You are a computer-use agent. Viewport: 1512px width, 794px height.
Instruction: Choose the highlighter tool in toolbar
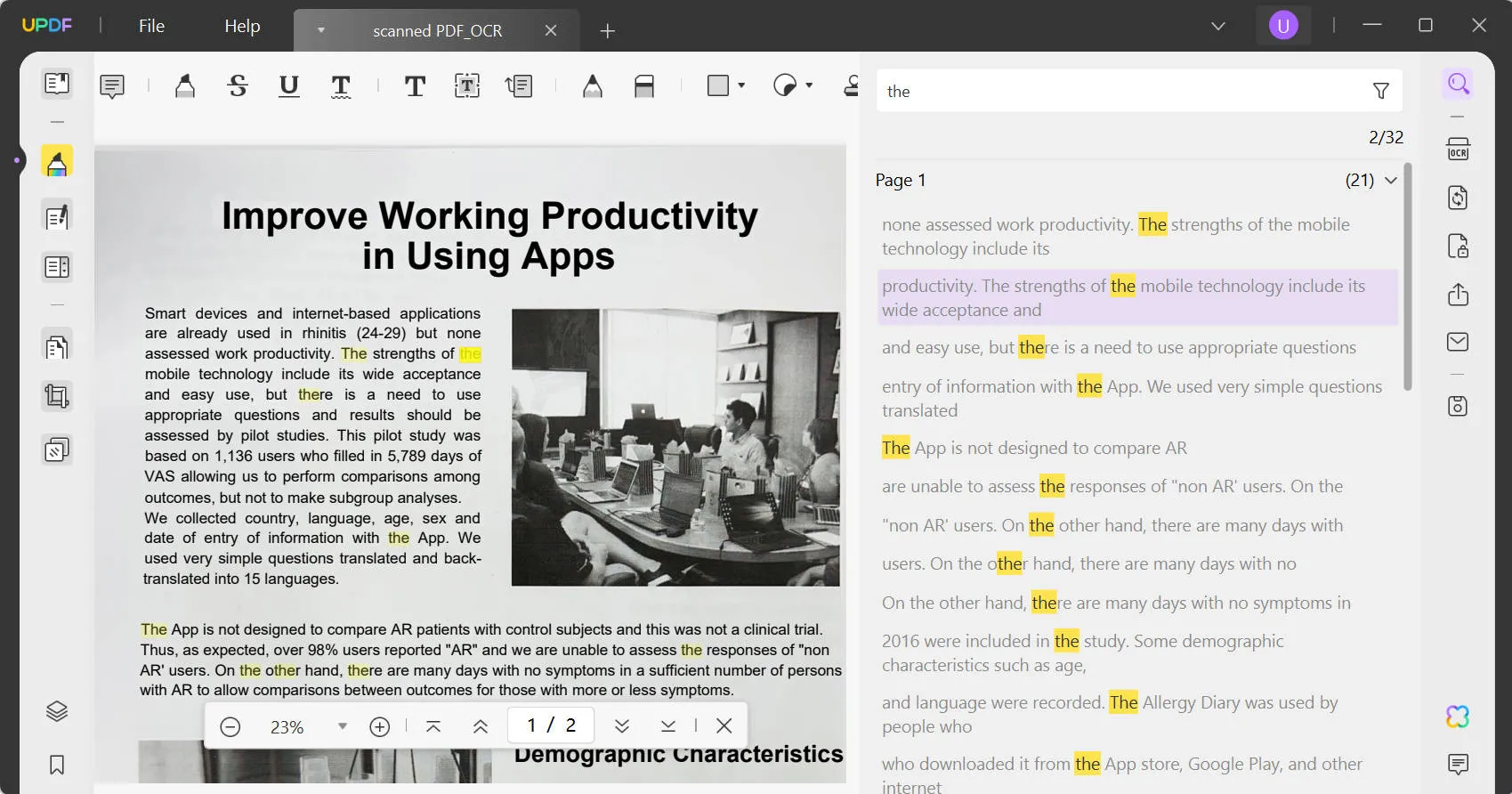pyautogui.click(x=185, y=86)
